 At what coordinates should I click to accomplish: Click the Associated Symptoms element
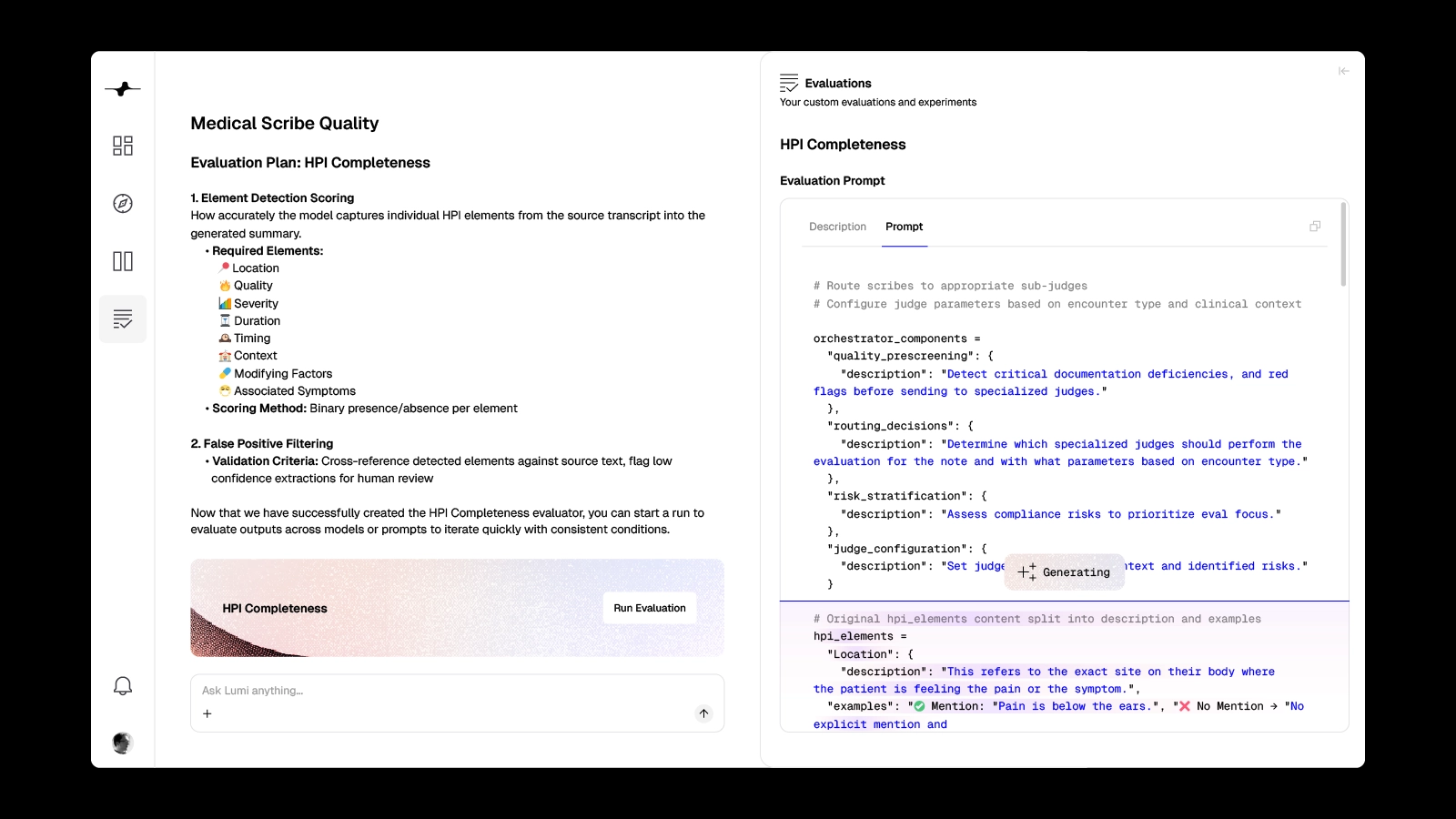[x=288, y=391]
